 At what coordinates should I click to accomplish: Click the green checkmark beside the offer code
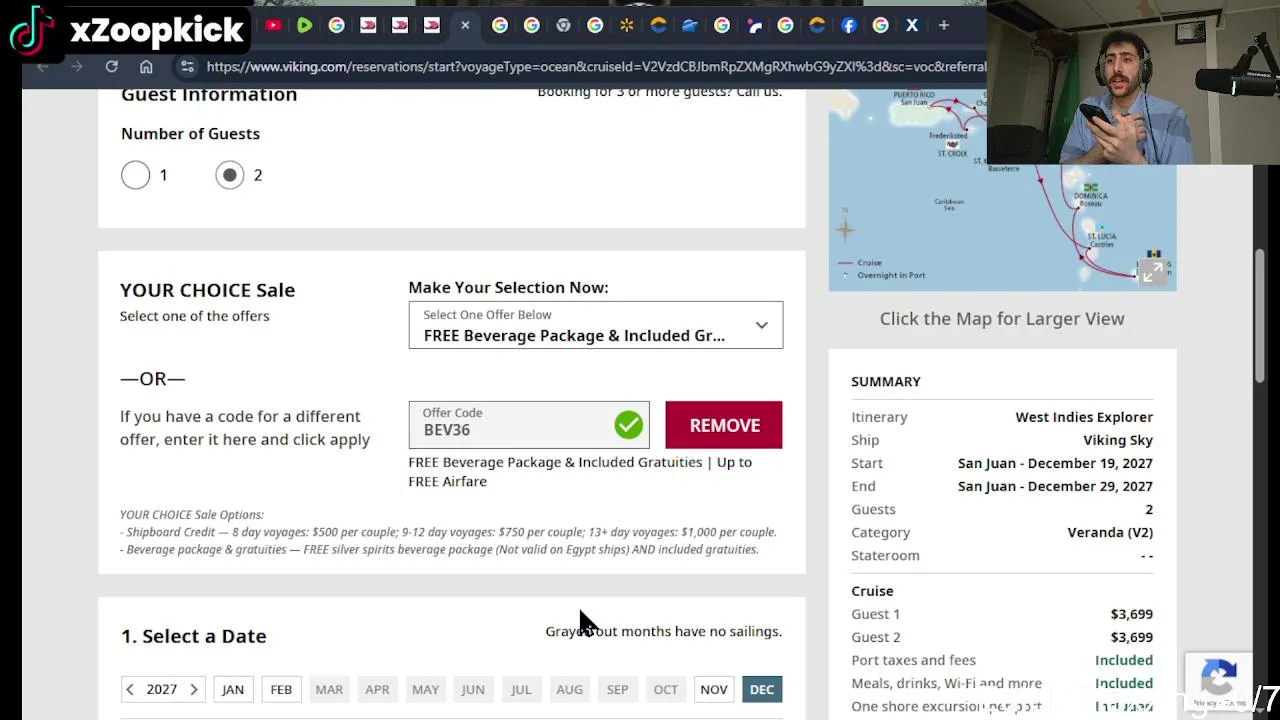click(628, 425)
